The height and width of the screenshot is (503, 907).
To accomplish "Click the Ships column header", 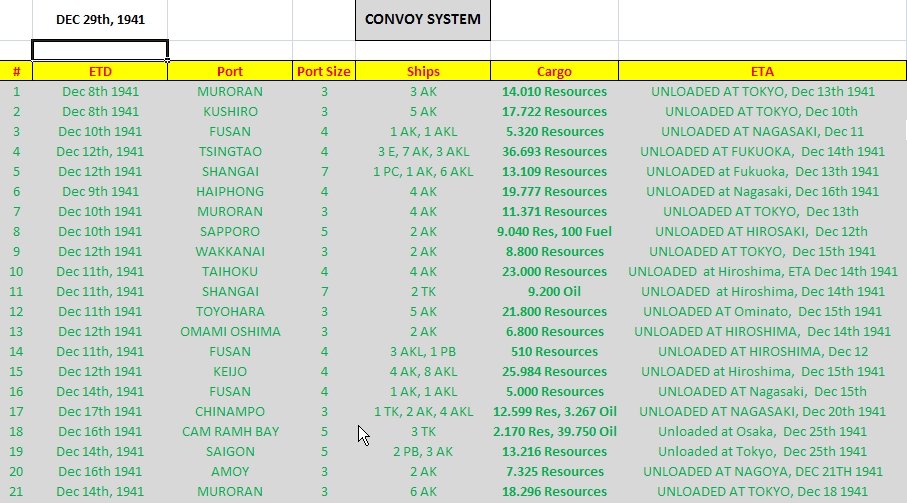I will click(423, 71).
